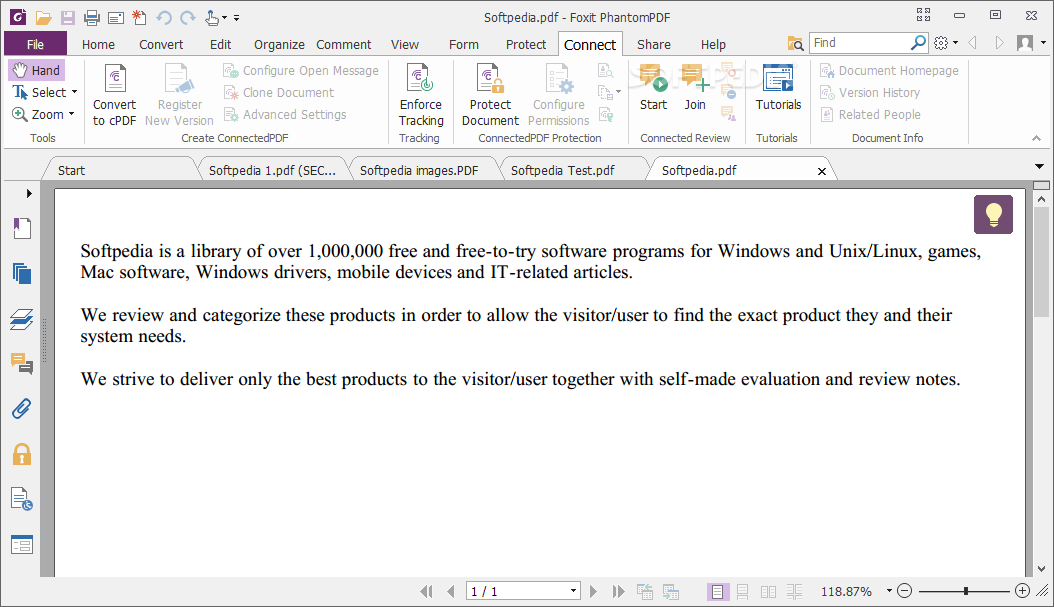Click the vertical scrollbar thumb
This screenshot has height=607, width=1054.
click(1041, 262)
